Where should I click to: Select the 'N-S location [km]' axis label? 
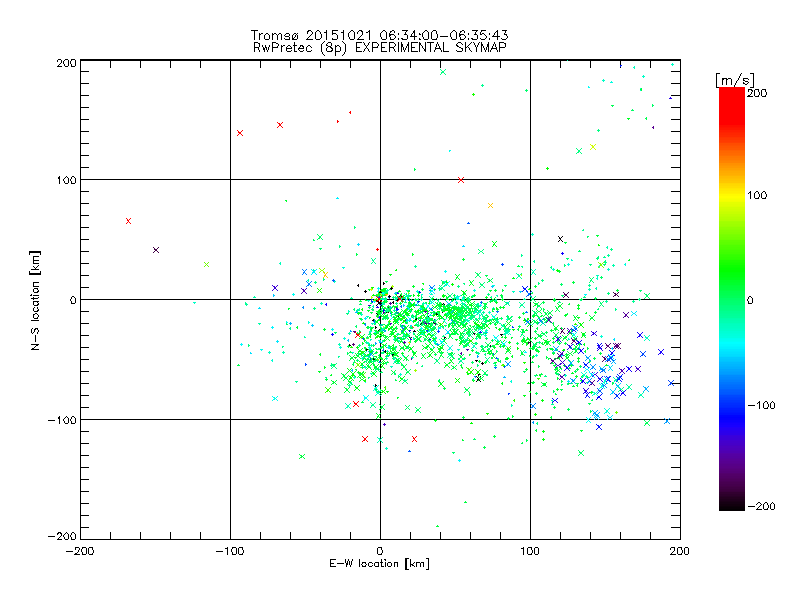coord(35,300)
